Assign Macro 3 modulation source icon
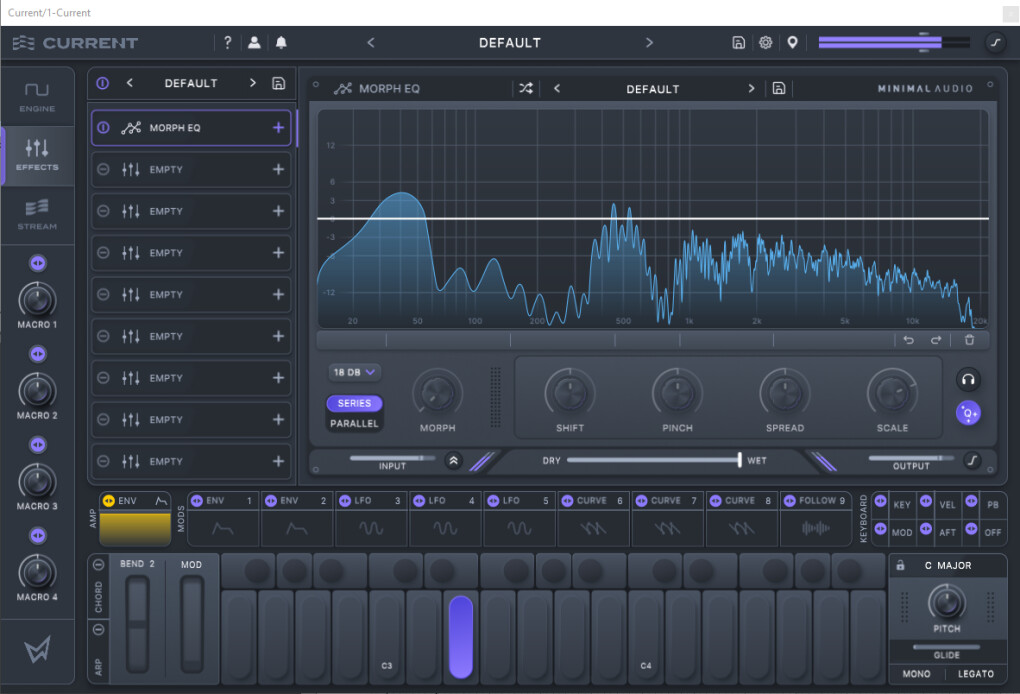The image size is (1020, 694). pyautogui.click(x=38, y=444)
